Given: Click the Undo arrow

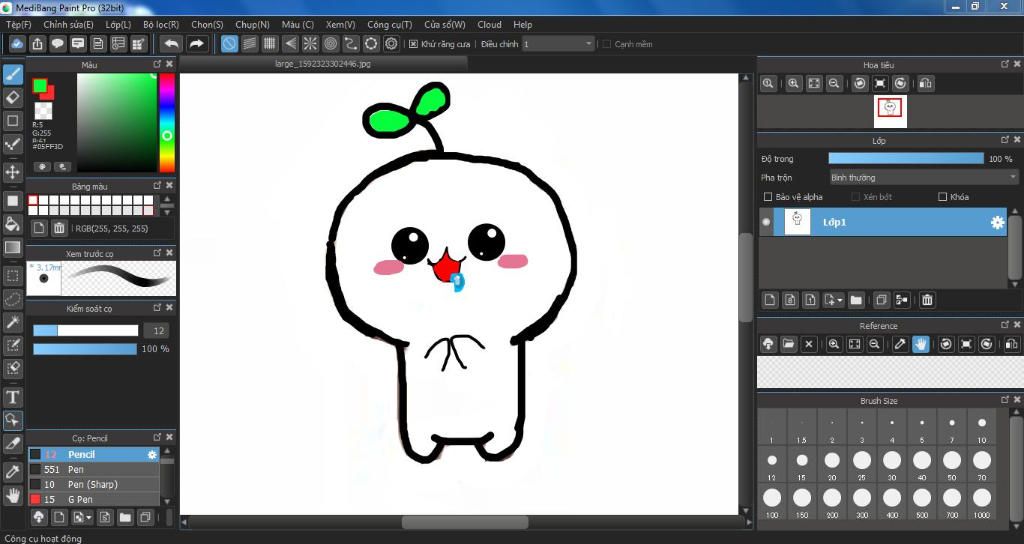Looking at the screenshot, I should (171, 44).
